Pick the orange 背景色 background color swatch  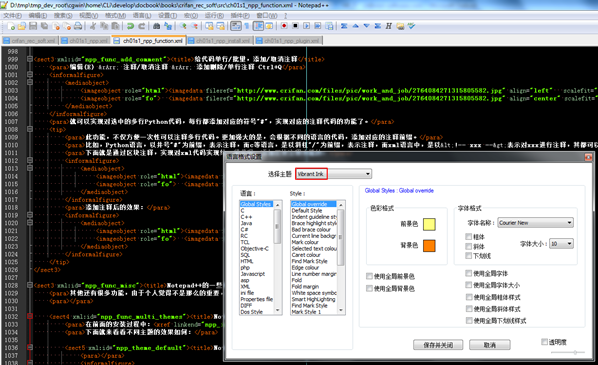pos(429,246)
